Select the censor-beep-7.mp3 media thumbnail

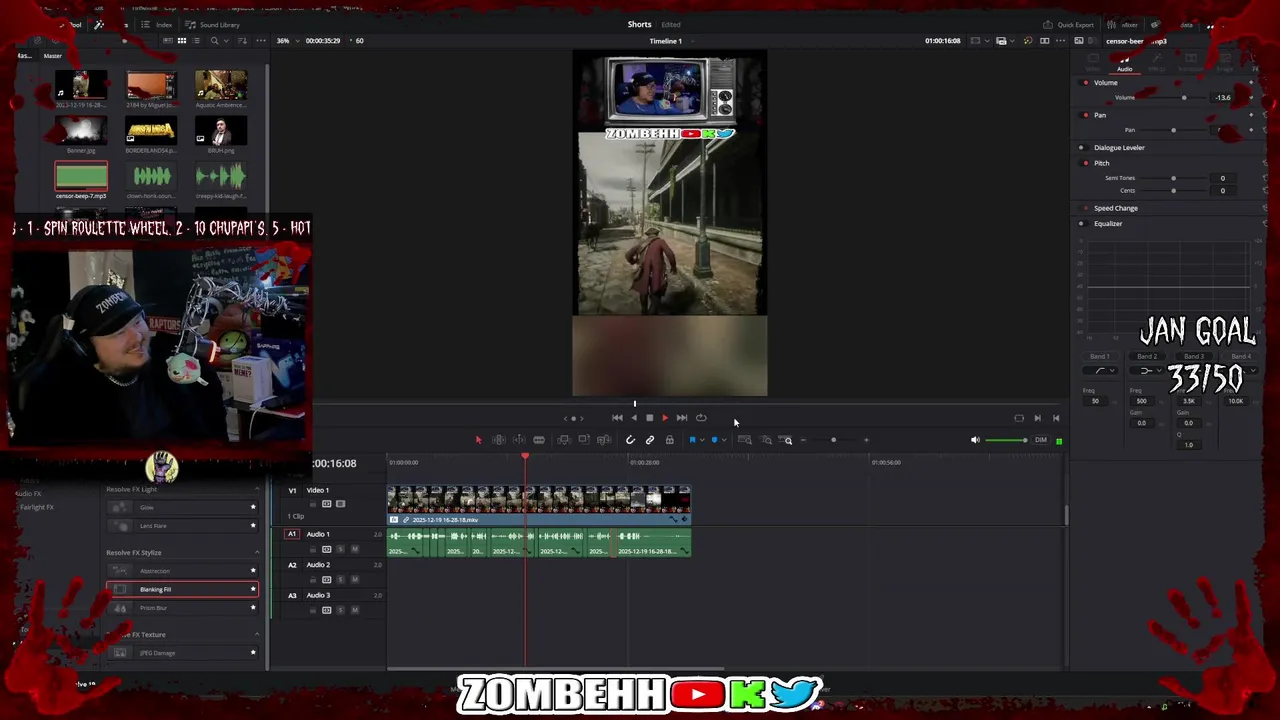[x=81, y=177]
